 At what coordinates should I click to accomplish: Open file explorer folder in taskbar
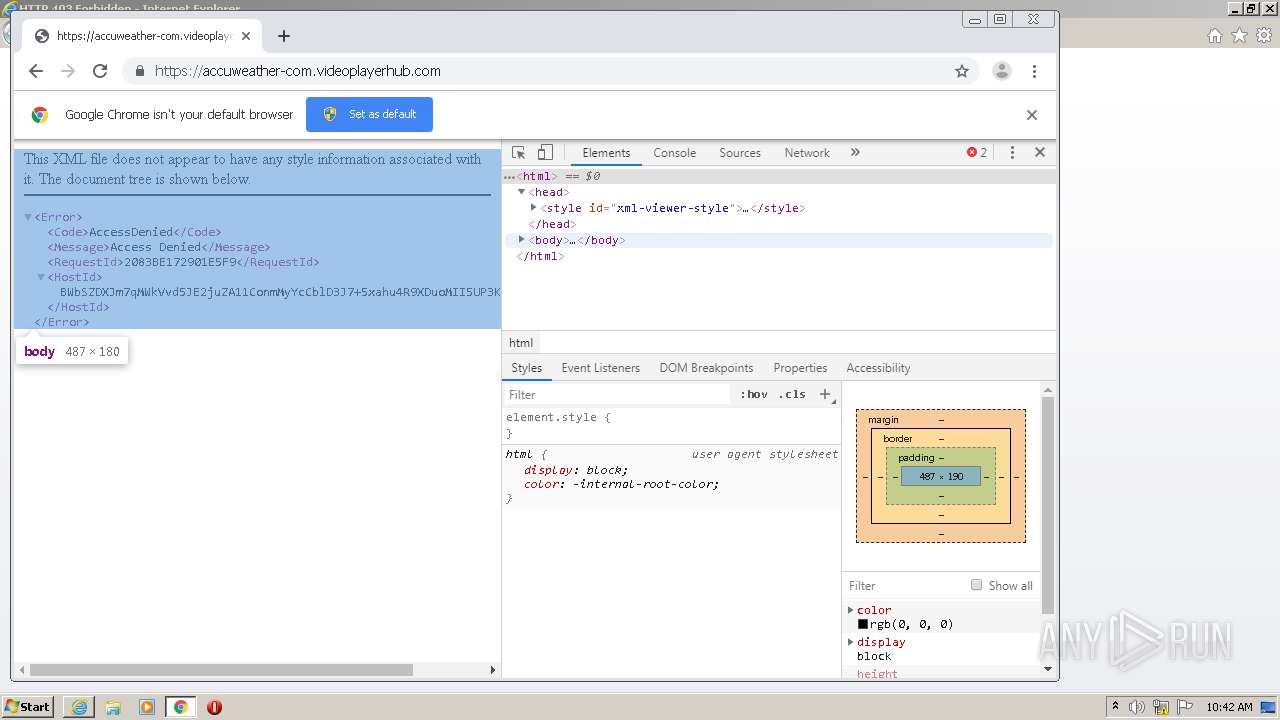coord(113,707)
